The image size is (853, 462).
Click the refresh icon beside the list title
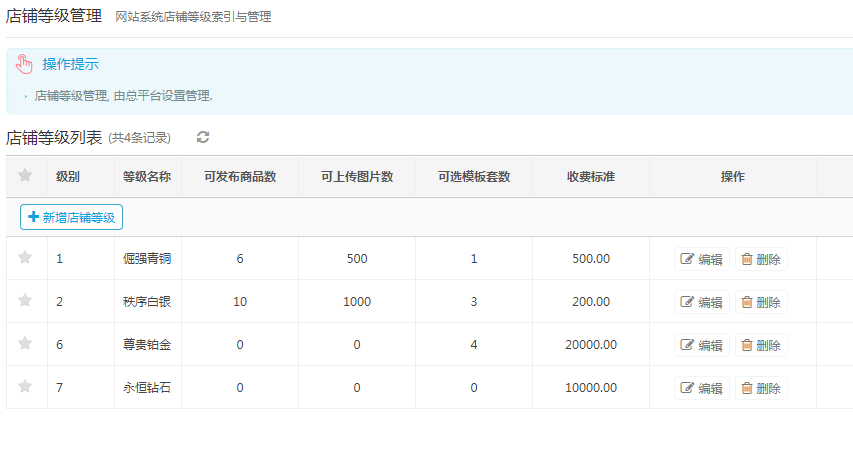pyautogui.click(x=203, y=137)
